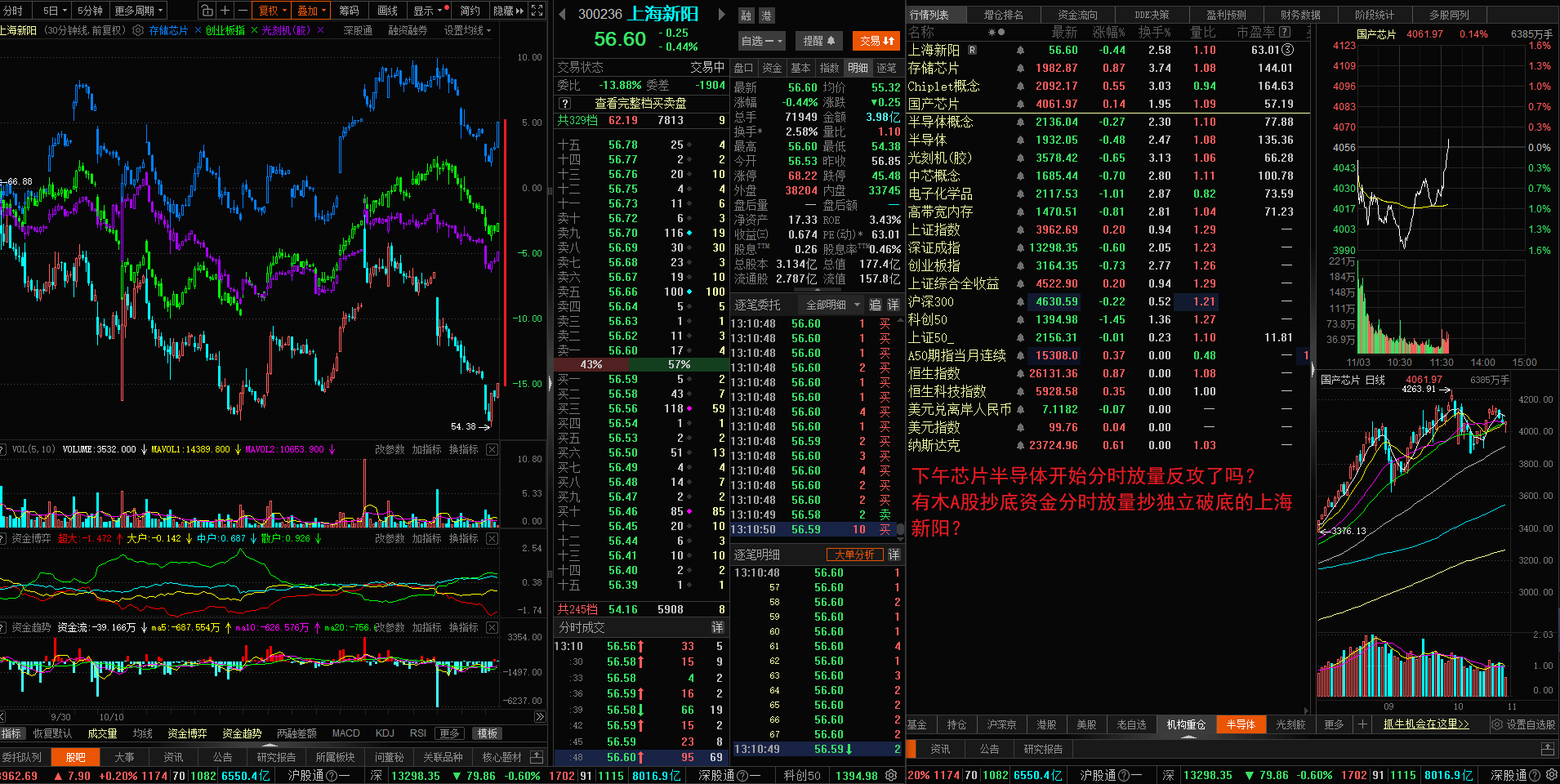Image resolution: width=1560 pixels, height=784 pixels.
Task: Switch to 资金 tab in quote panel
Action: [772, 68]
